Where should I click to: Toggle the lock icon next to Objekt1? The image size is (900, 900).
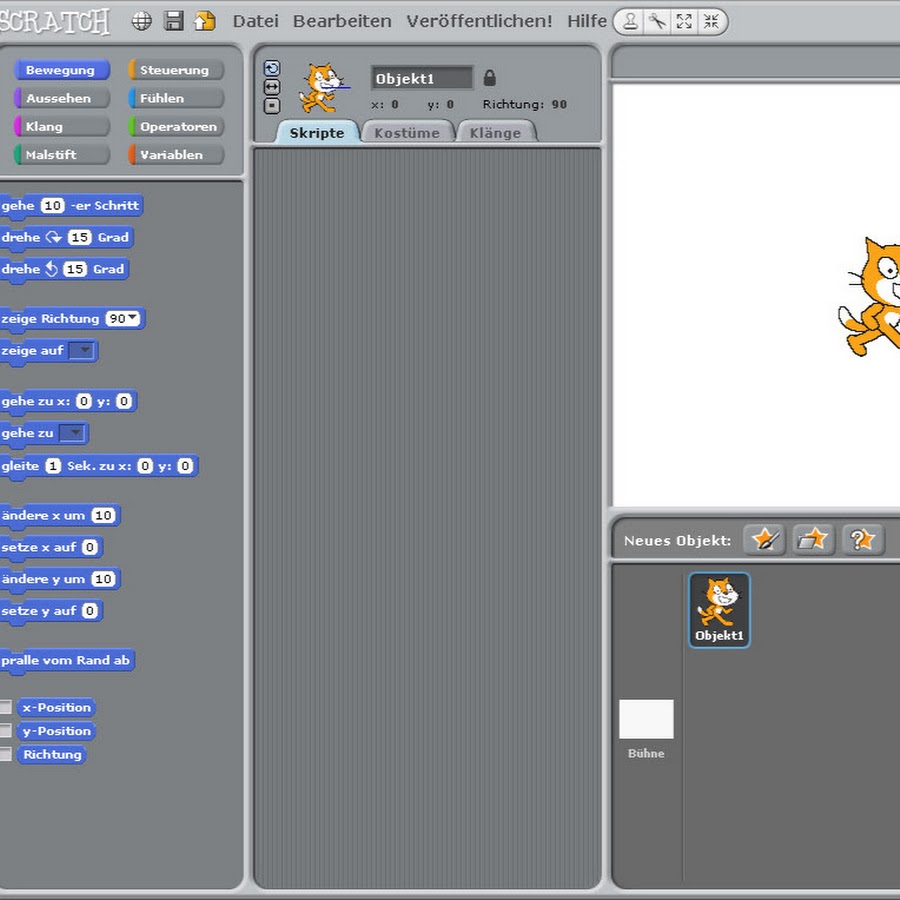(489, 78)
